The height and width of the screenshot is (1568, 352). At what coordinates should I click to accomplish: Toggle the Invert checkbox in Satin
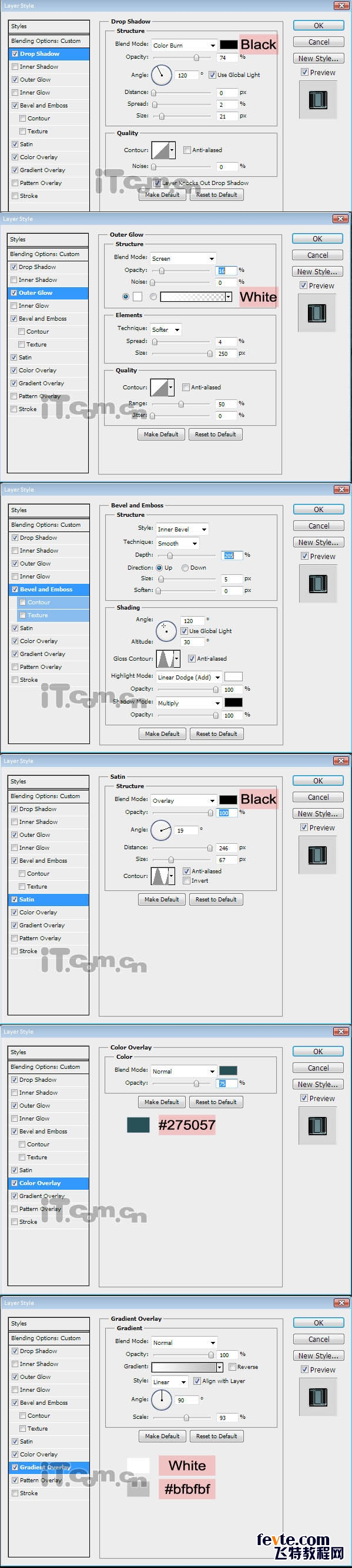click(186, 880)
